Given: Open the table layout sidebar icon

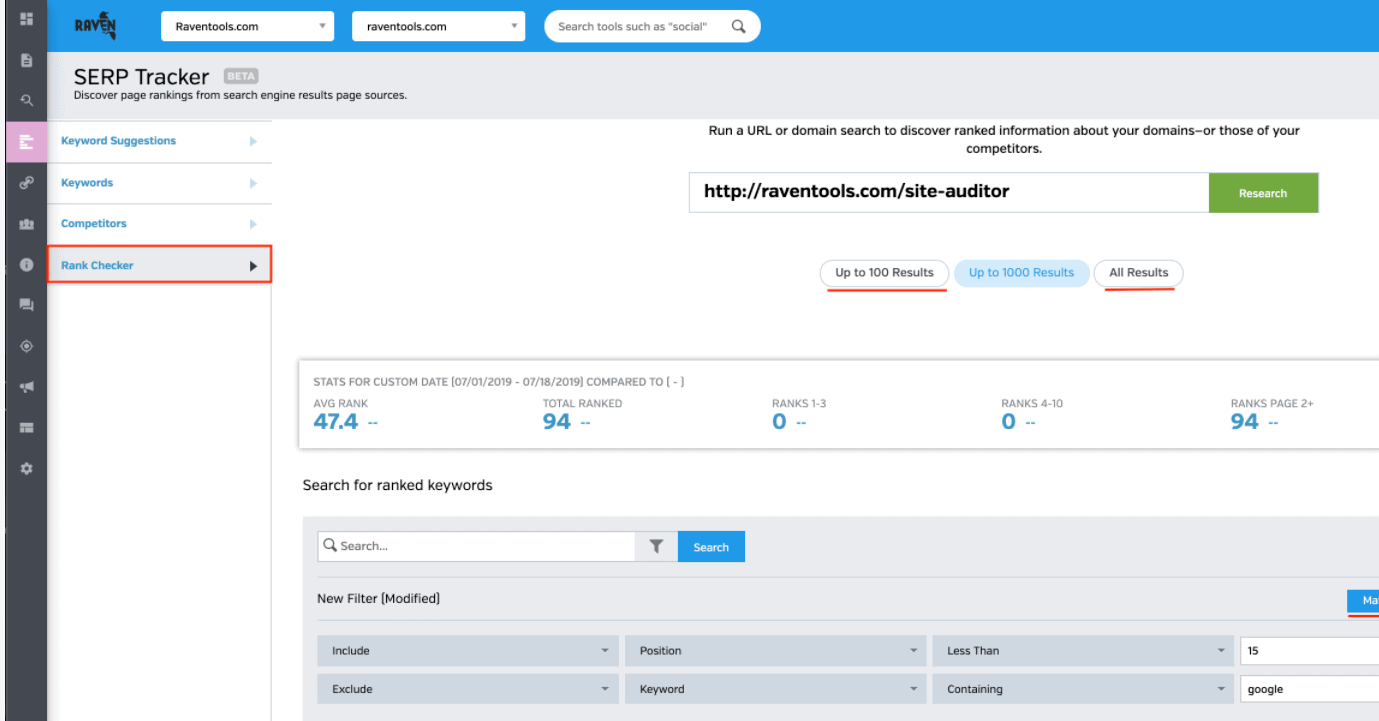Looking at the screenshot, I should coord(27,427).
